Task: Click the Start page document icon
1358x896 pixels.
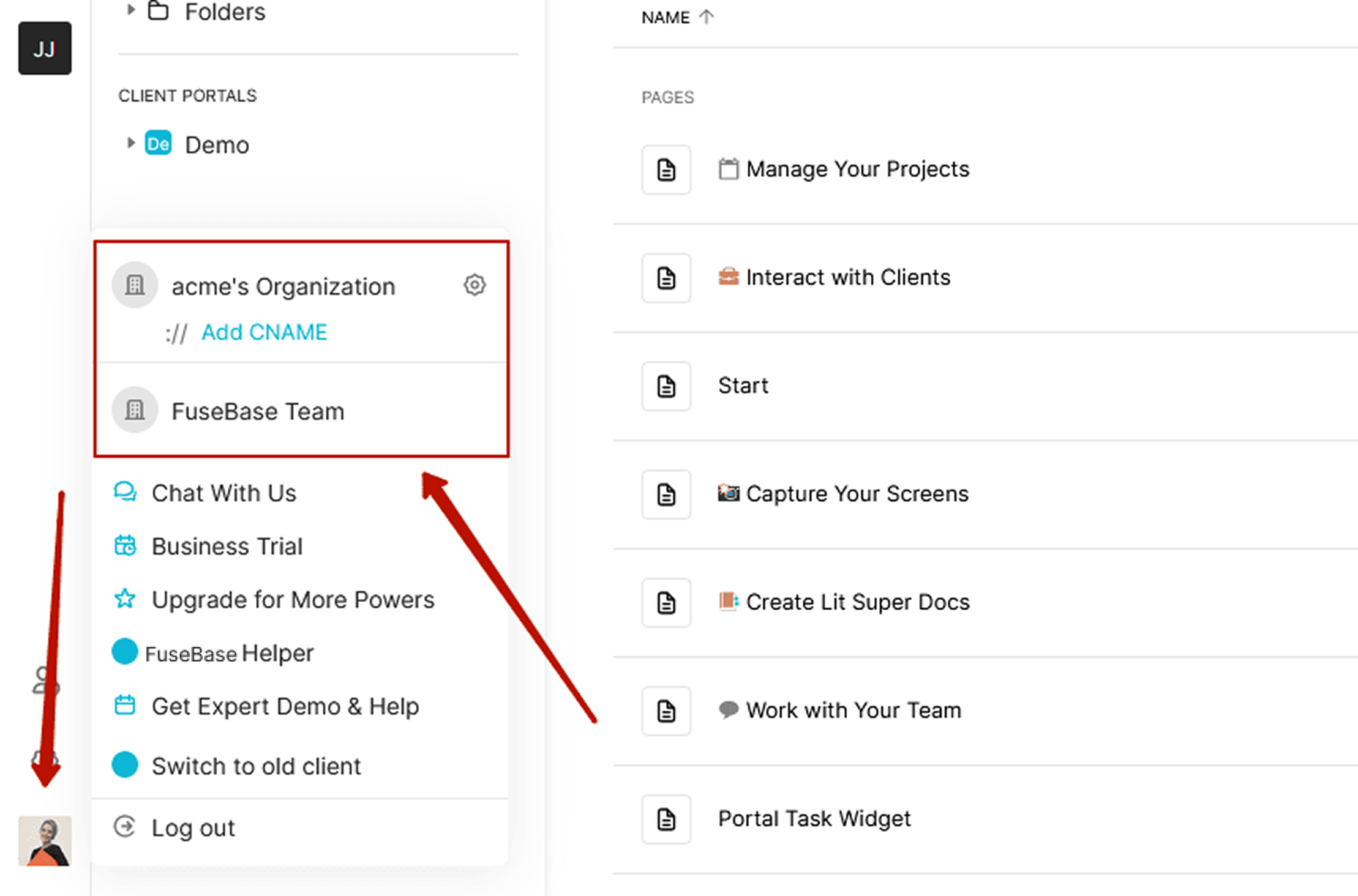Action: (666, 386)
